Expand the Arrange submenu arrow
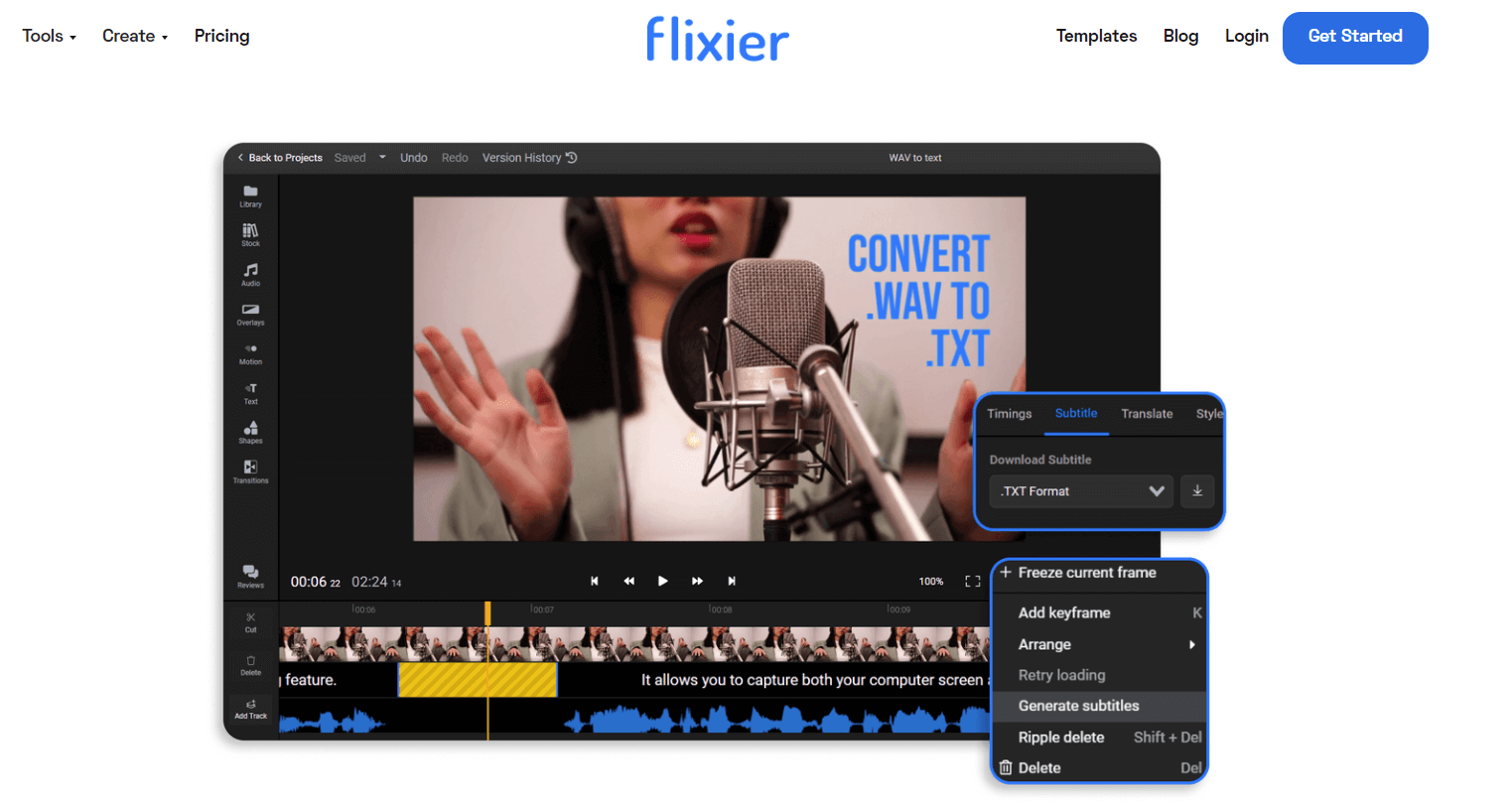The width and height of the screenshot is (1512, 806). pyautogui.click(x=1192, y=644)
